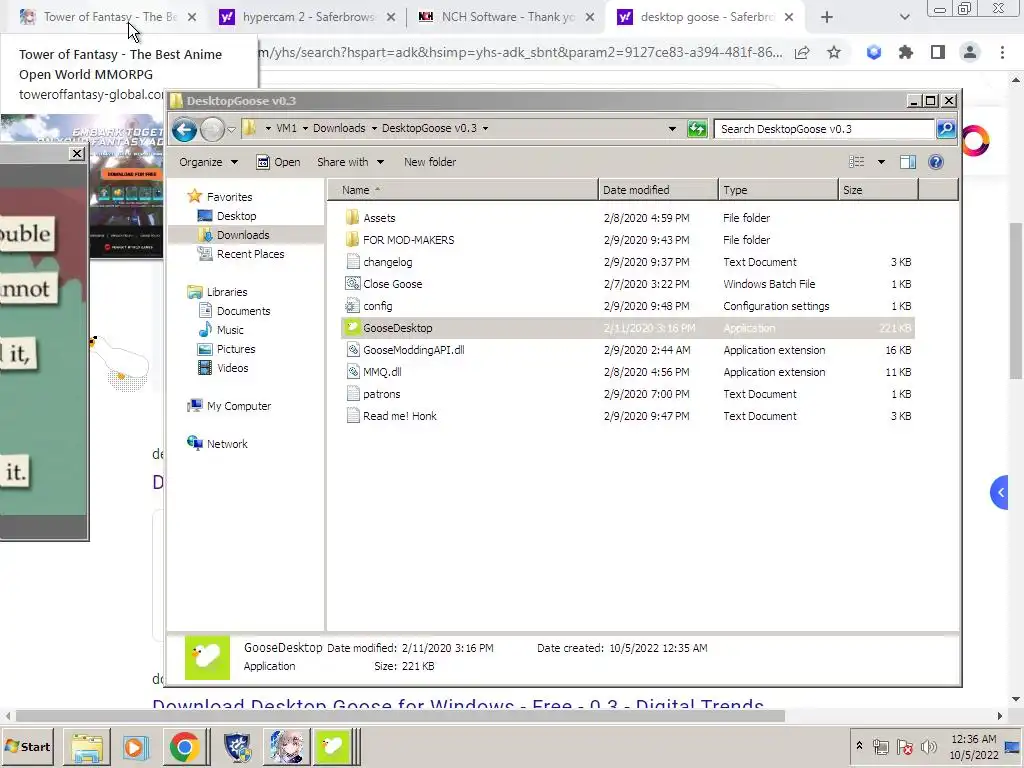This screenshot has height=768, width=1024.
Task: Switch to NCH Software tab
Action: pos(506,17)
